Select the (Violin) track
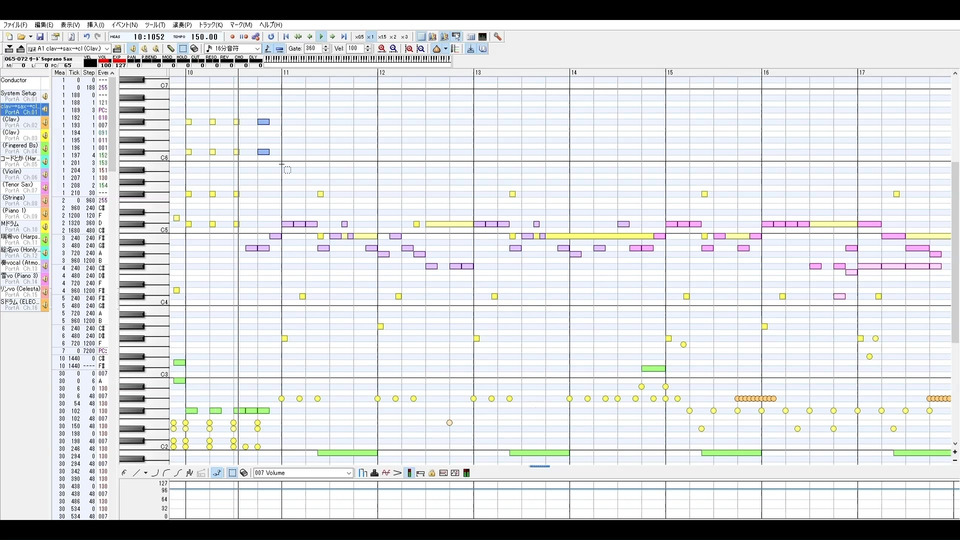The image size is (960, 540). point(24,174)
